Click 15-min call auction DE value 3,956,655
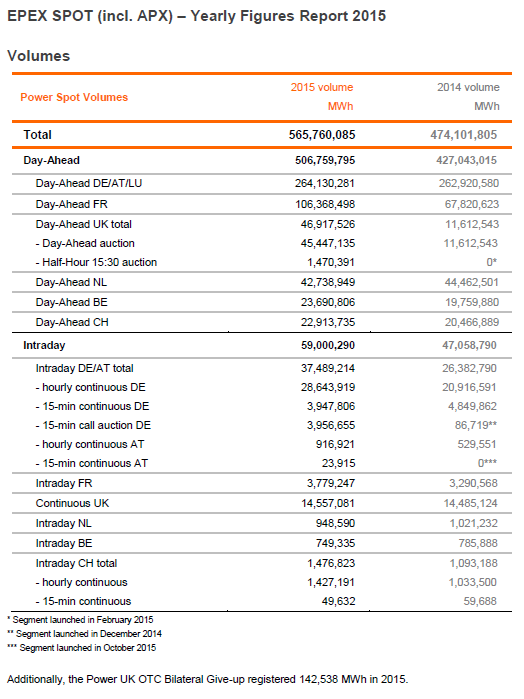524x699 pixels. pos(331,425)
